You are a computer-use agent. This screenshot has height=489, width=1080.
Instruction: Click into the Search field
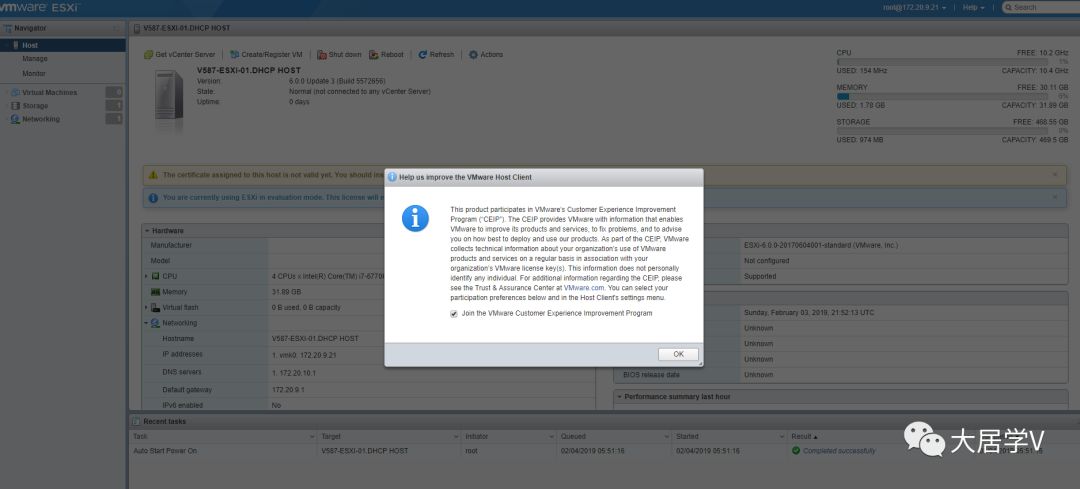(x=1043, y=7)
